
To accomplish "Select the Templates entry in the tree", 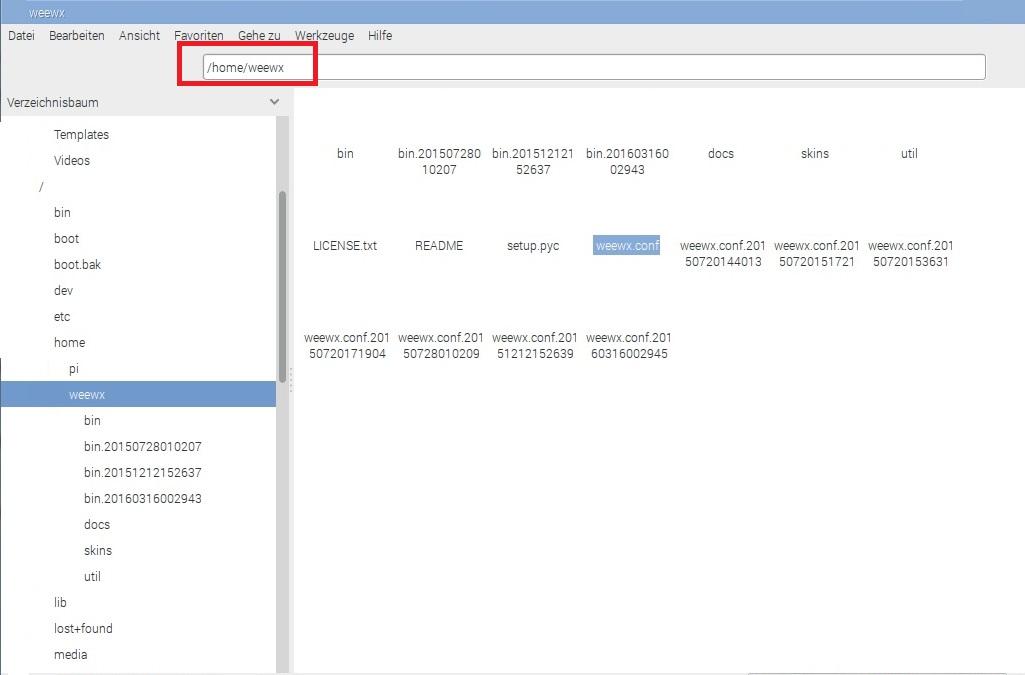I will click(81, 134).
